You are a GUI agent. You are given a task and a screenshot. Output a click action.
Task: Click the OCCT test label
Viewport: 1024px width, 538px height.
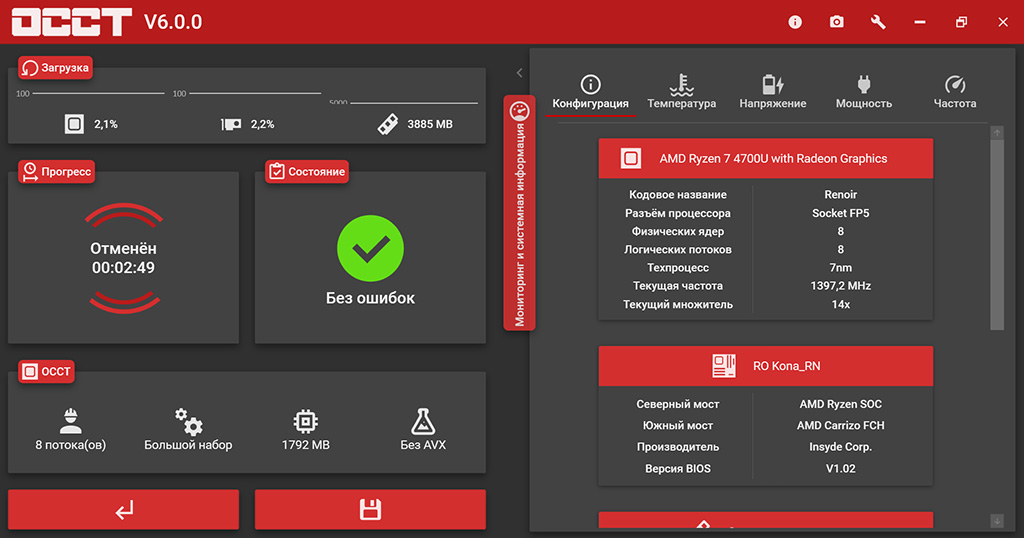coord(46,372)
